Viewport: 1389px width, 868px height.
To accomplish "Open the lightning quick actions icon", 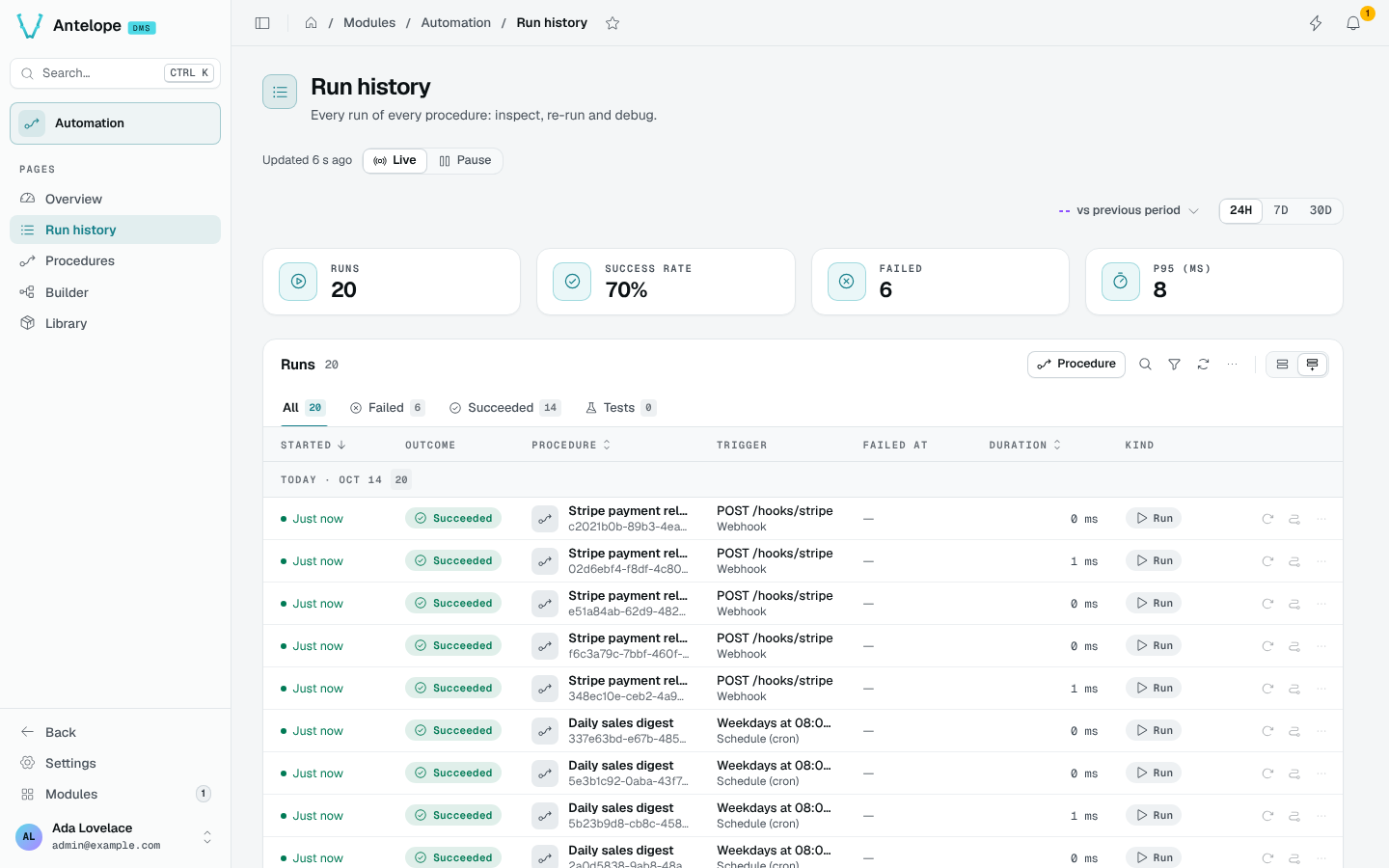I will click(1316, 23).
